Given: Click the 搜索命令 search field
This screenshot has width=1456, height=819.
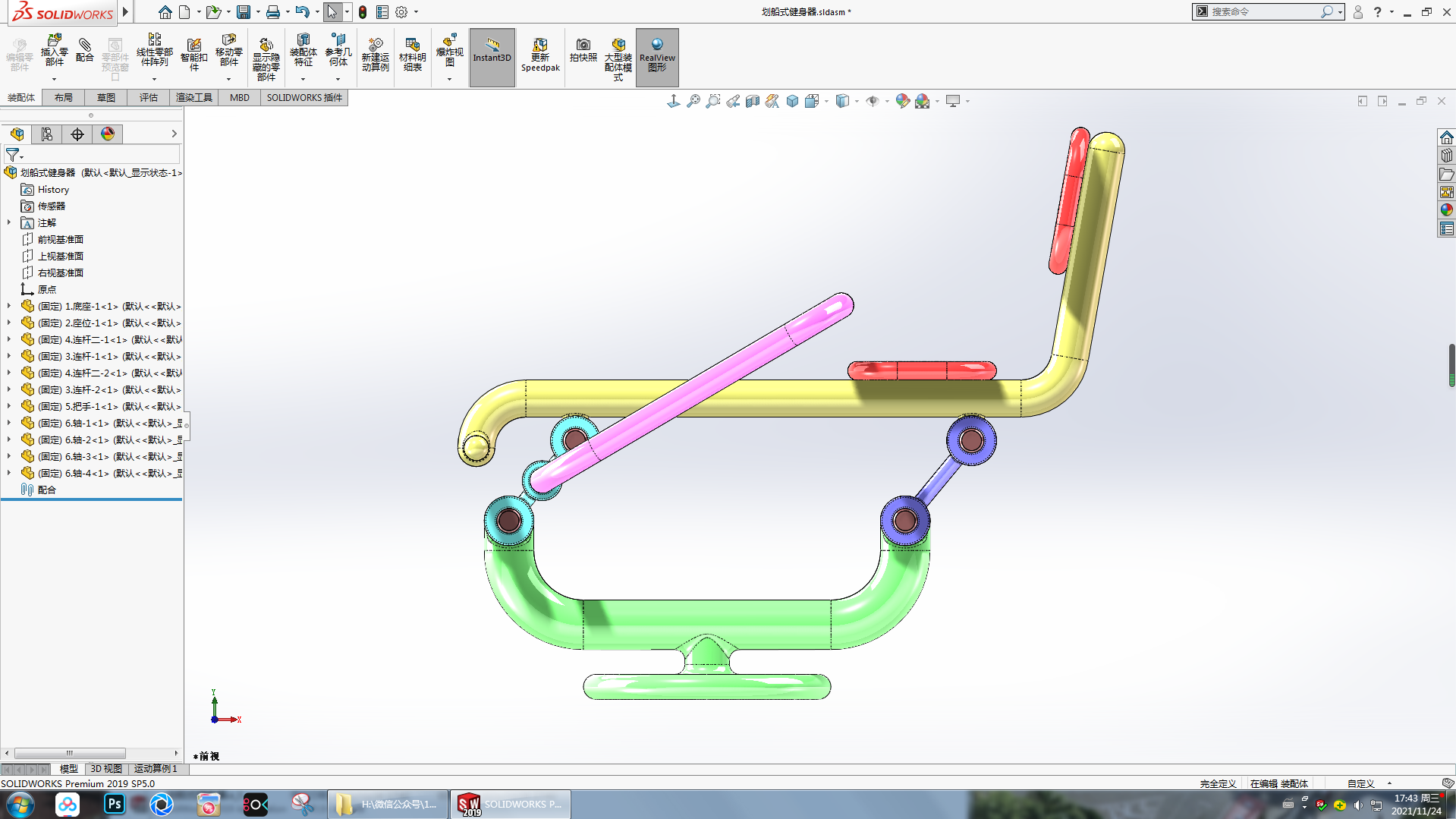Looking at the screenshot, I should click(1264, 12).
